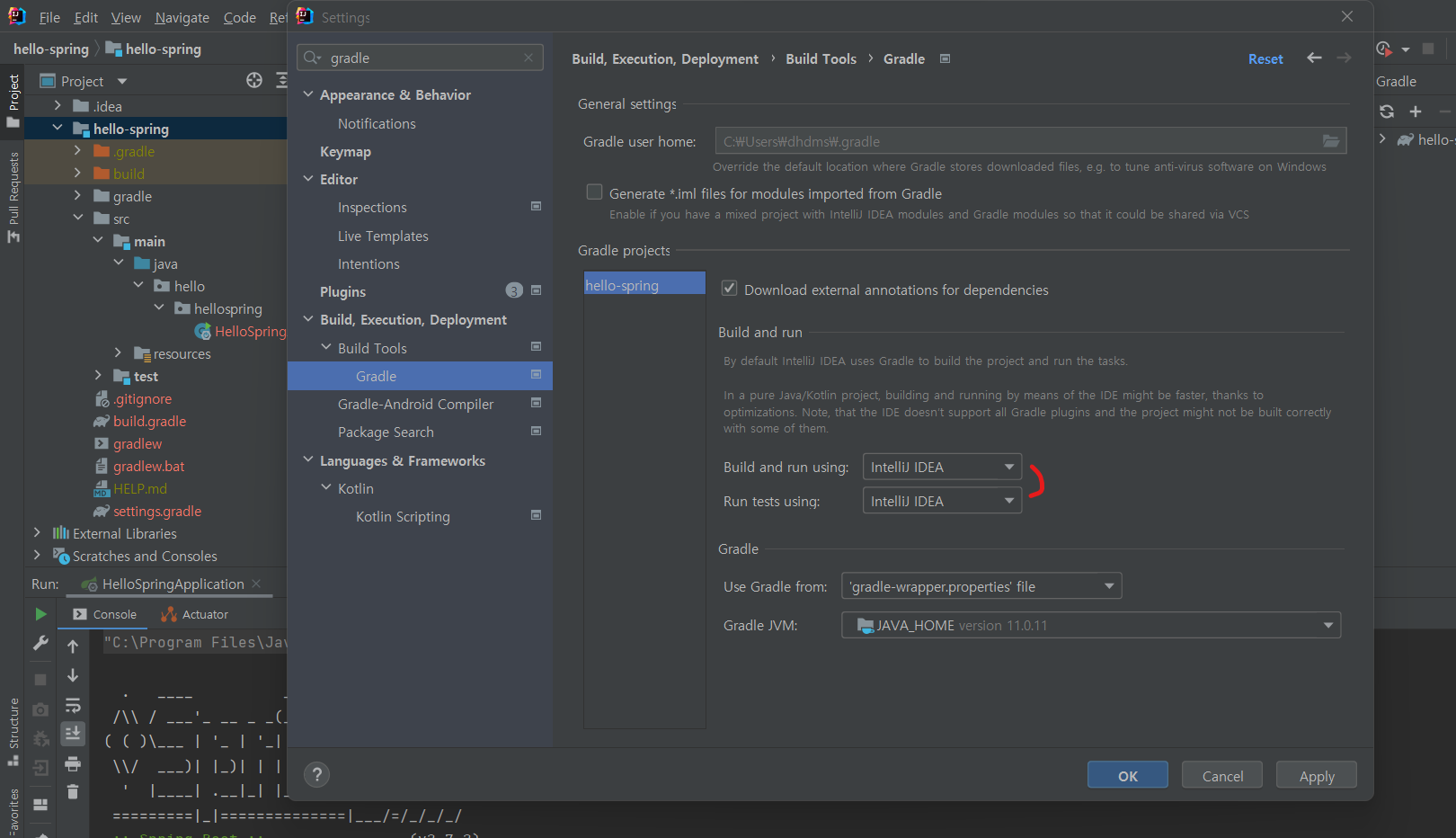Click the OK button
This screenshot has height=838, width=1456.
point(1128,775)
